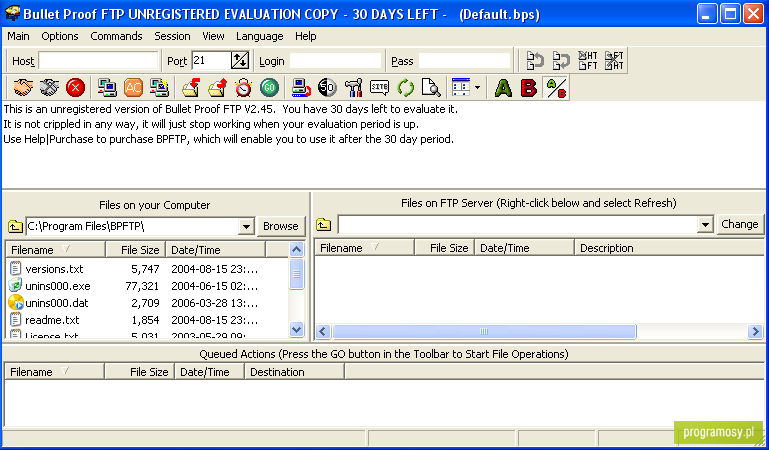
Task: Click the green refresh arrows icon
Action: [406, 88]
